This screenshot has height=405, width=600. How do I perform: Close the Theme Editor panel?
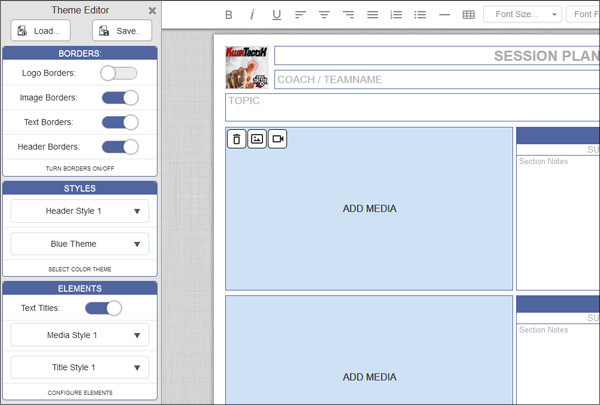[x=152, y=10]
